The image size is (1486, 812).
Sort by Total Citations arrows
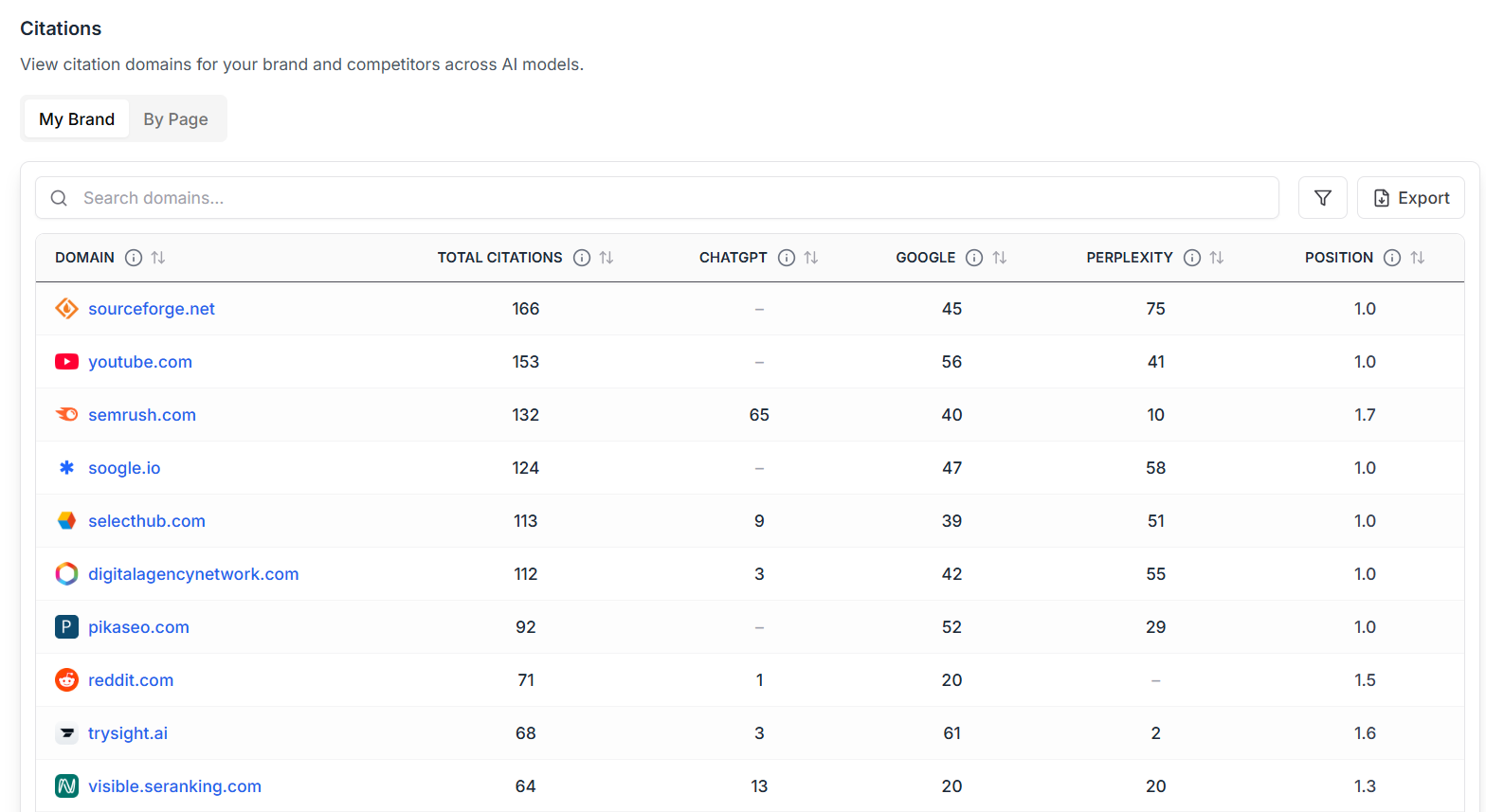pyautogui.click(x=607, y=258)
